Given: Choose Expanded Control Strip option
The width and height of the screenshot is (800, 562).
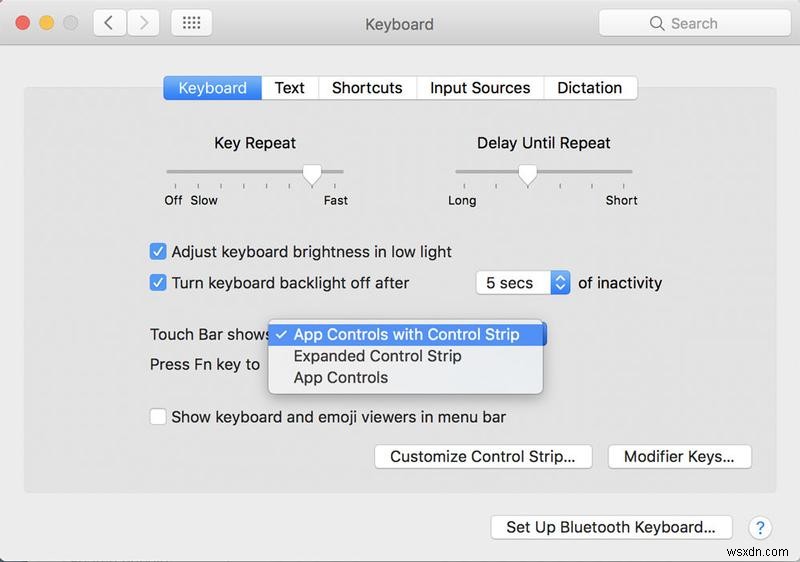Looking at the screenshot, I should 406,356.
